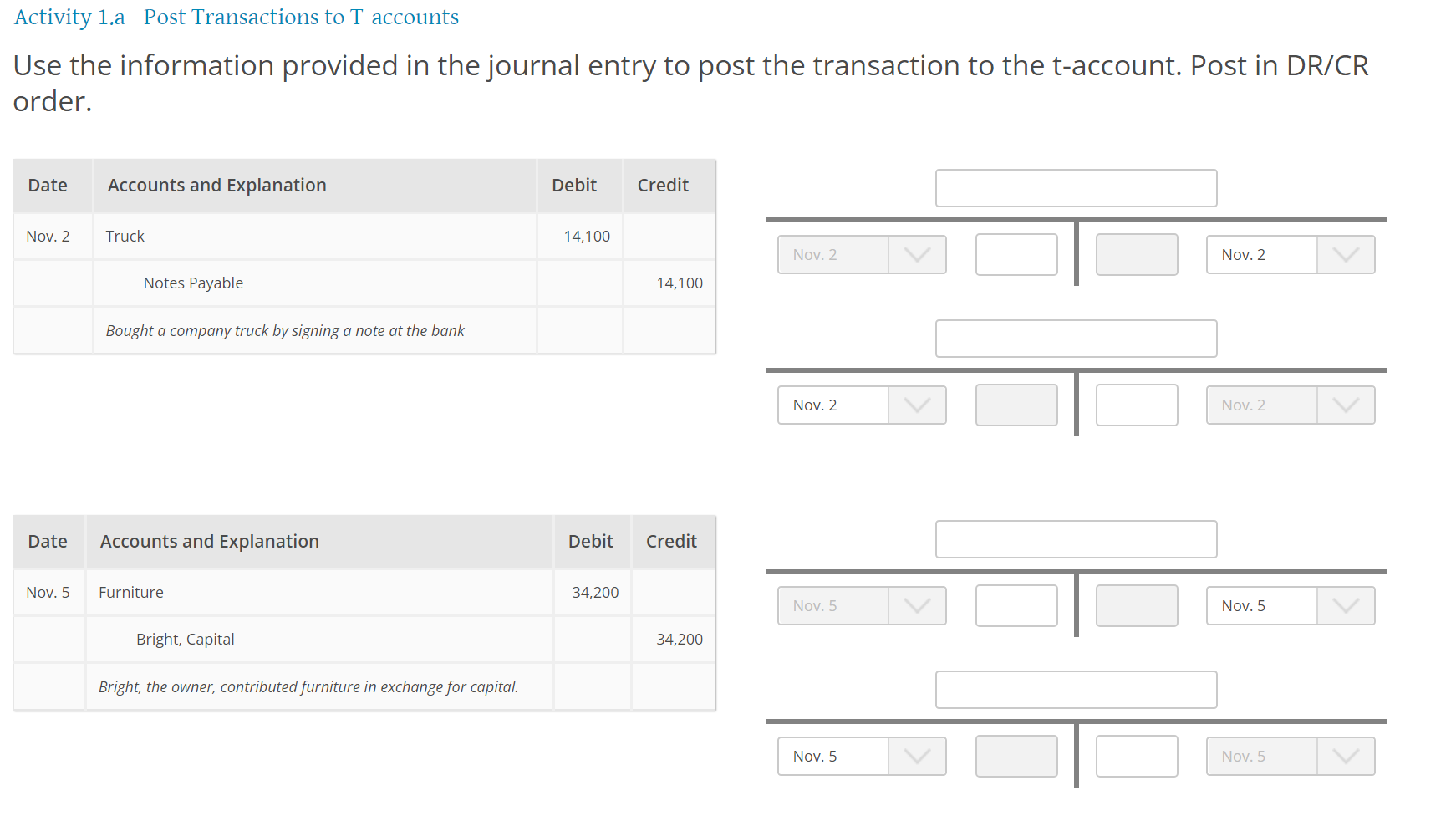Open the enabled Nov. 2 dropdown in second t-account
Image resolution: width=1456 pixels, height=821 pixels.
861,405
